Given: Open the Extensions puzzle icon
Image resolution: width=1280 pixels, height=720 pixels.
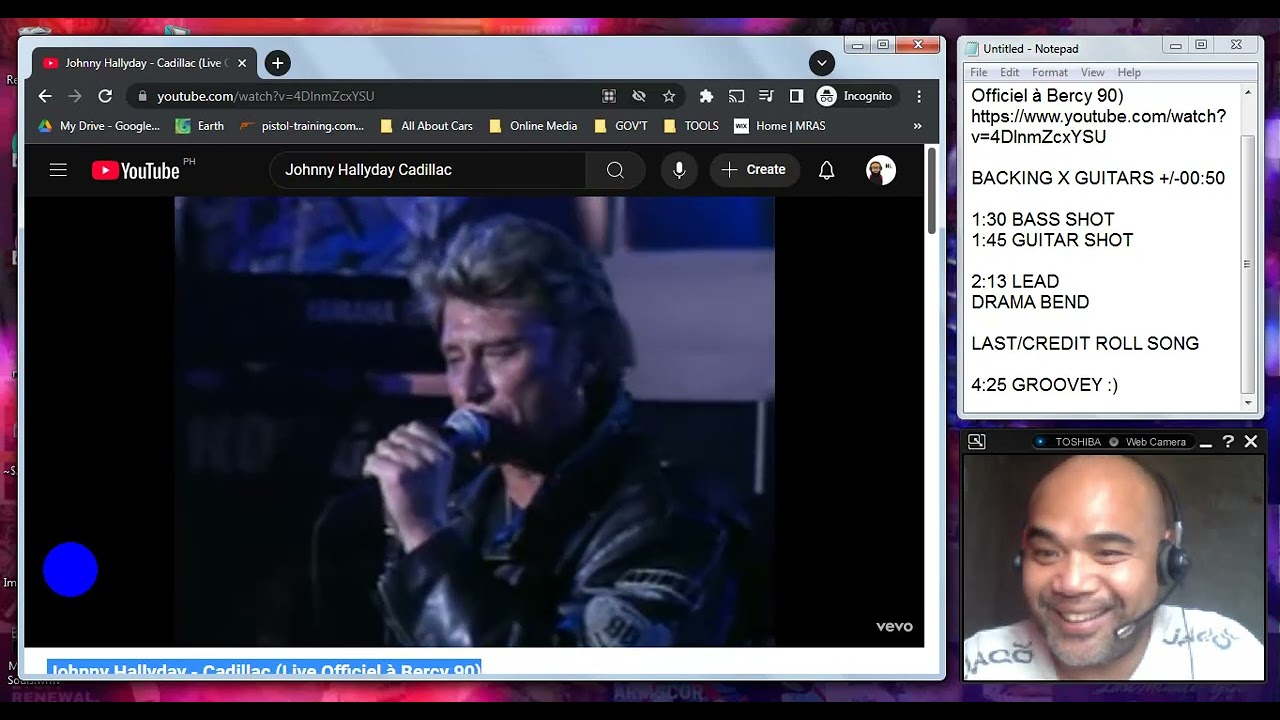Looking at the screenshot, I should click(x=706, y=96).
